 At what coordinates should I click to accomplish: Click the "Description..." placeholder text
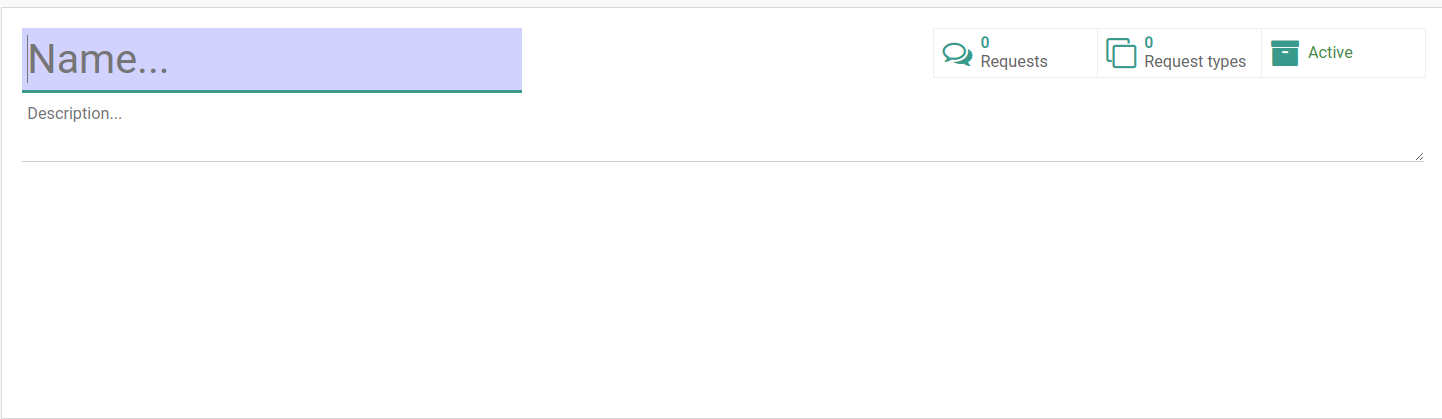[75, 114]
